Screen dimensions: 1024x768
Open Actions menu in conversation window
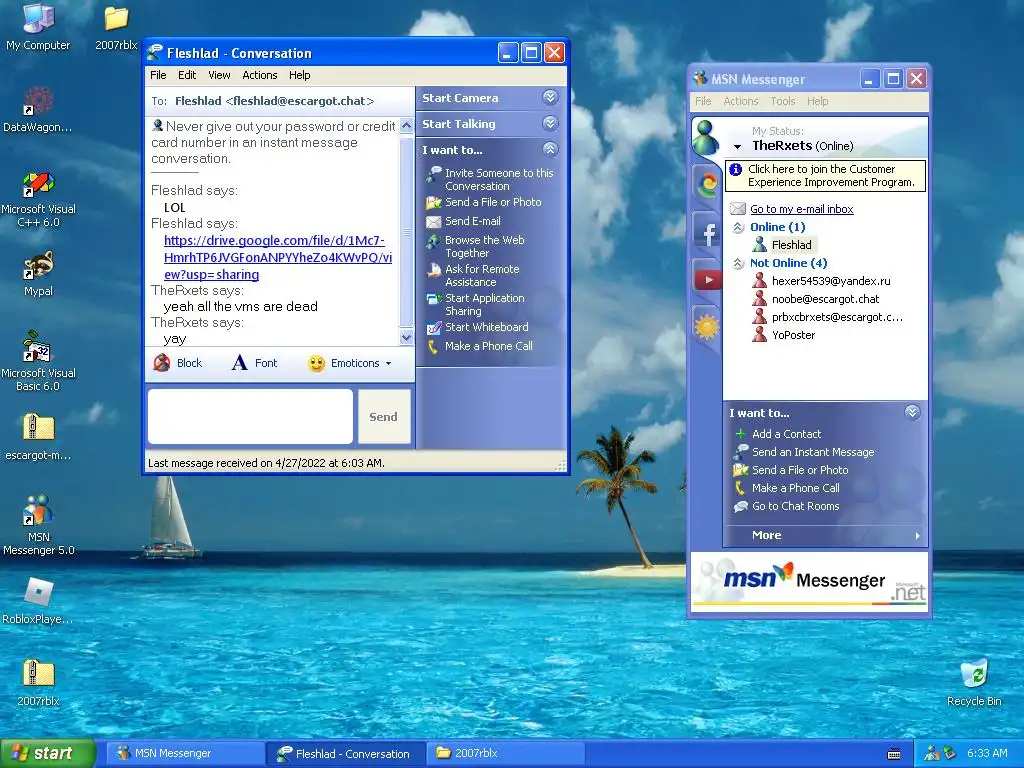(260, 75)
